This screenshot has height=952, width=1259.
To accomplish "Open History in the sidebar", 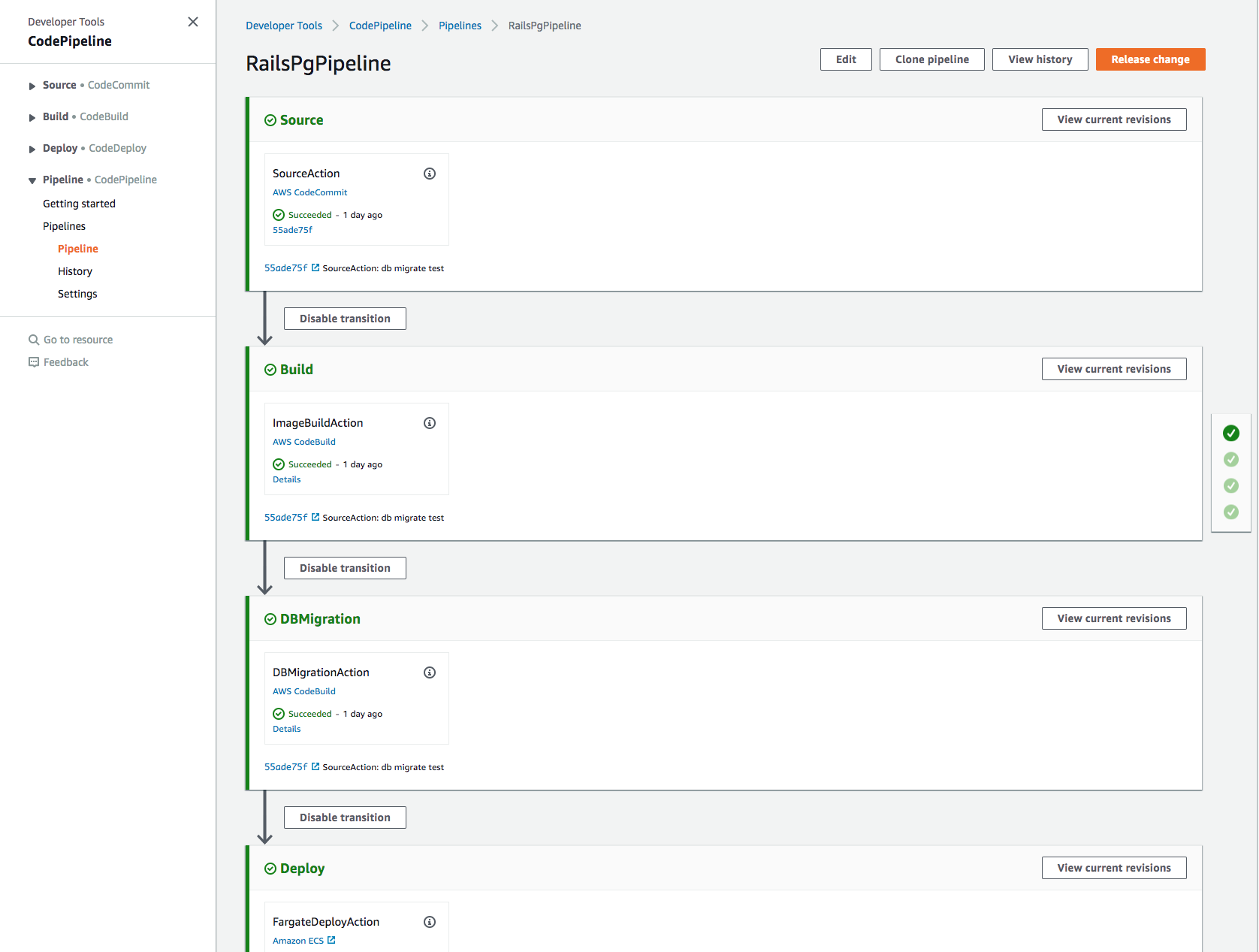I will 75,271.
